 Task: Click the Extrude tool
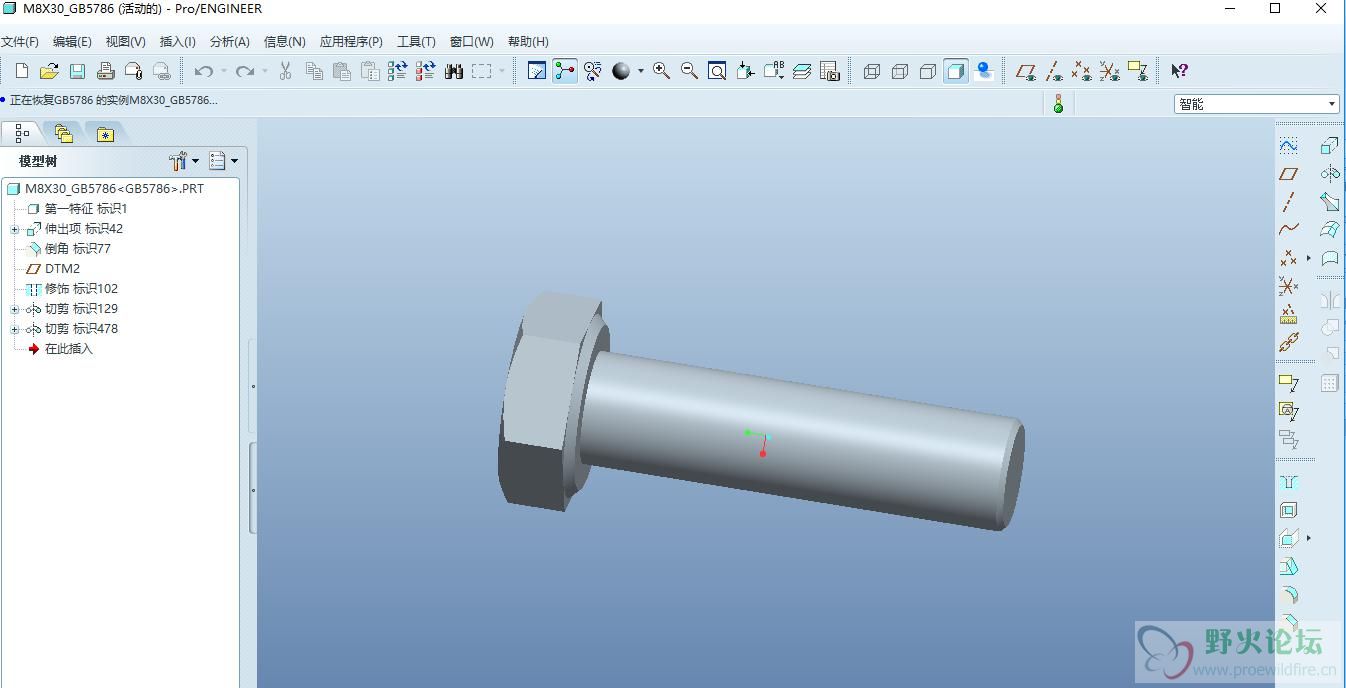click(x=1329, y=145)
